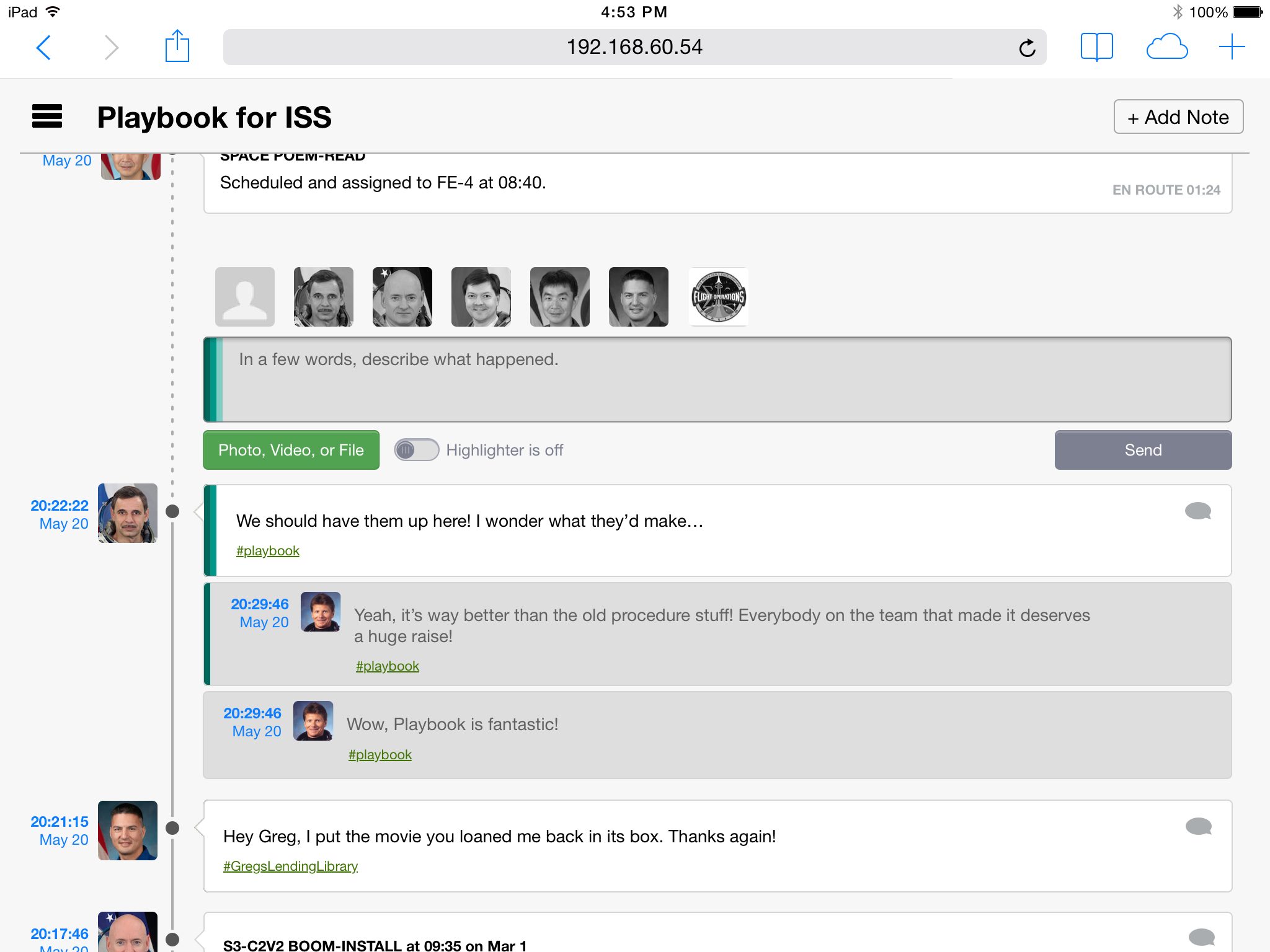
Task: Select the blank placeholder user avatar
Action: (x=245, y=297)
